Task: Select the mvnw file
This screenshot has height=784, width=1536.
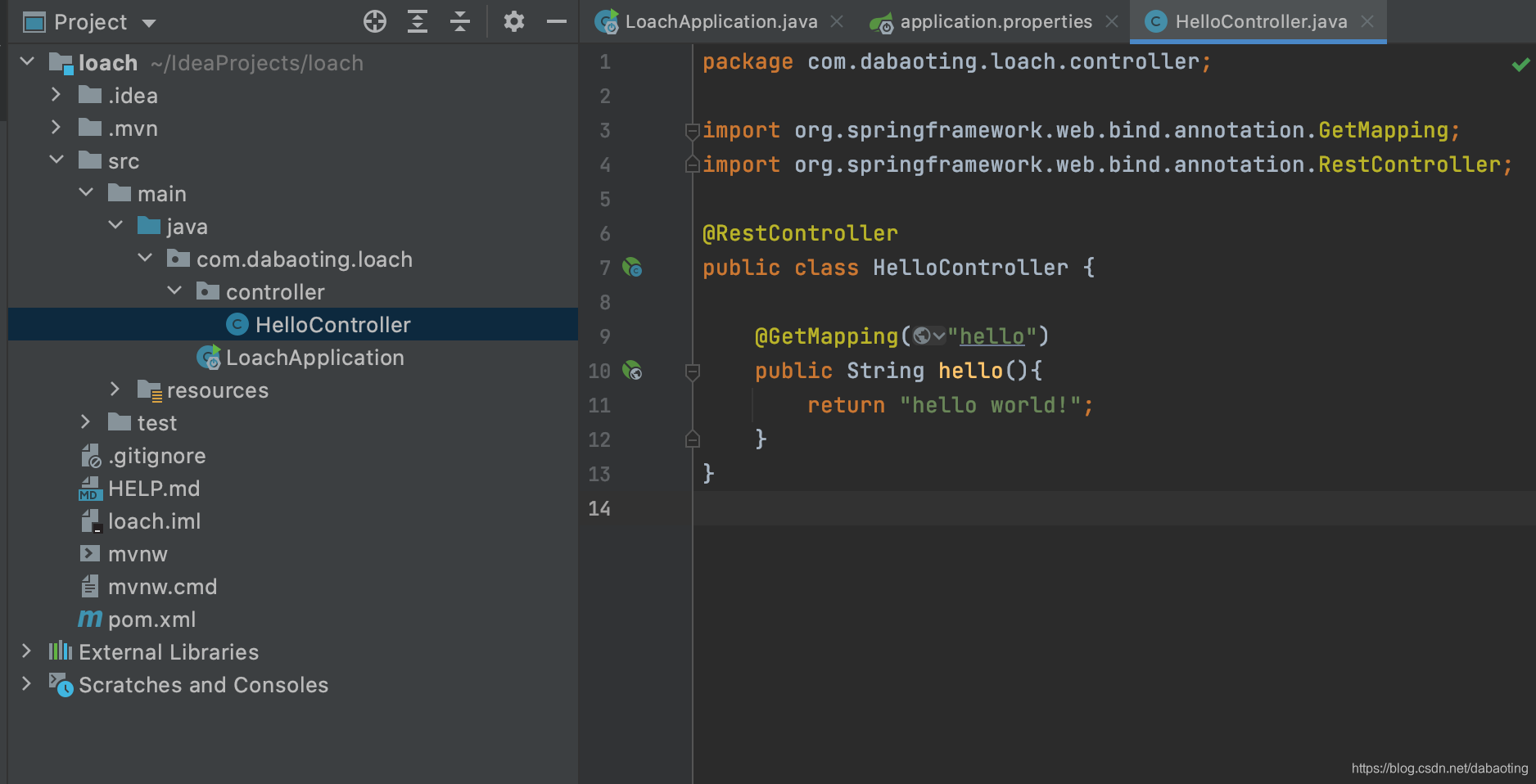Action: point(138,554)
